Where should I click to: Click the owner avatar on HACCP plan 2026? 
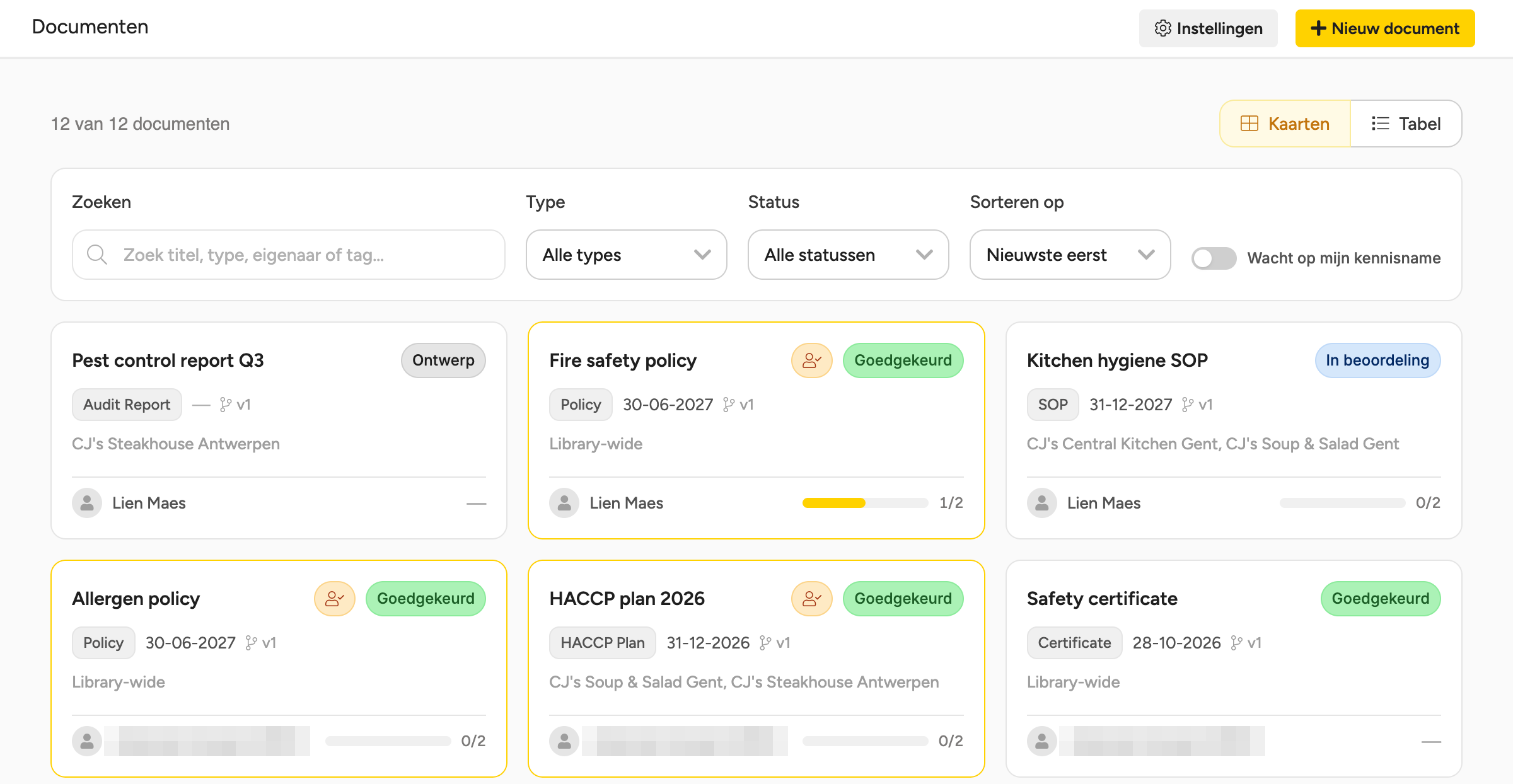564,741
